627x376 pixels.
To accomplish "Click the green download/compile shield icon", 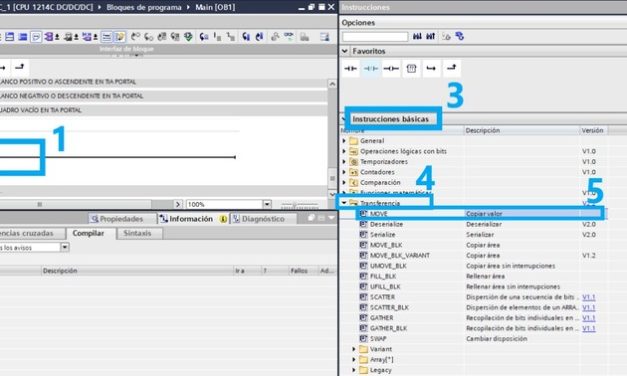I will [x=188, y=37].
